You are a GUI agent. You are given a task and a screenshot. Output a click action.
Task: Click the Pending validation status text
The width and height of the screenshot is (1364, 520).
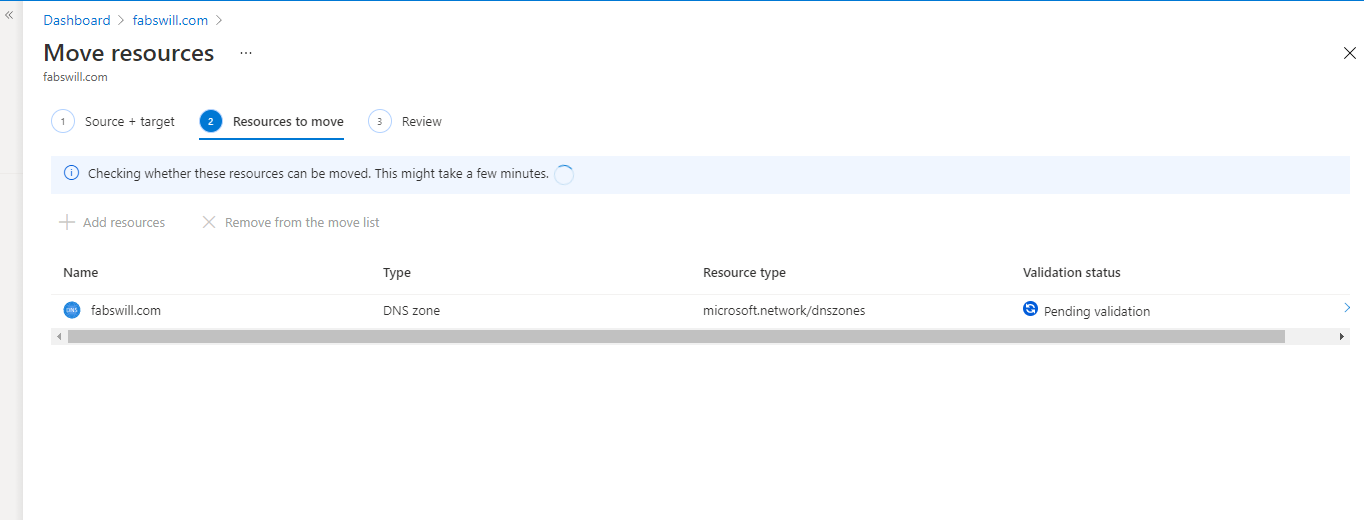coord(1097,311)
